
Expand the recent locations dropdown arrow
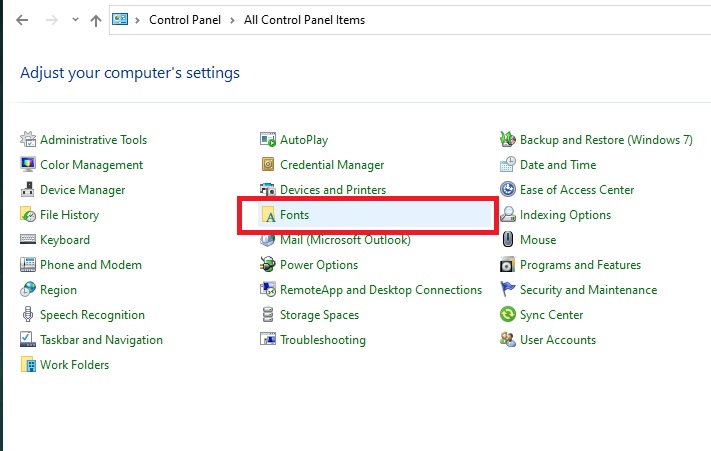tap(75, 19)
